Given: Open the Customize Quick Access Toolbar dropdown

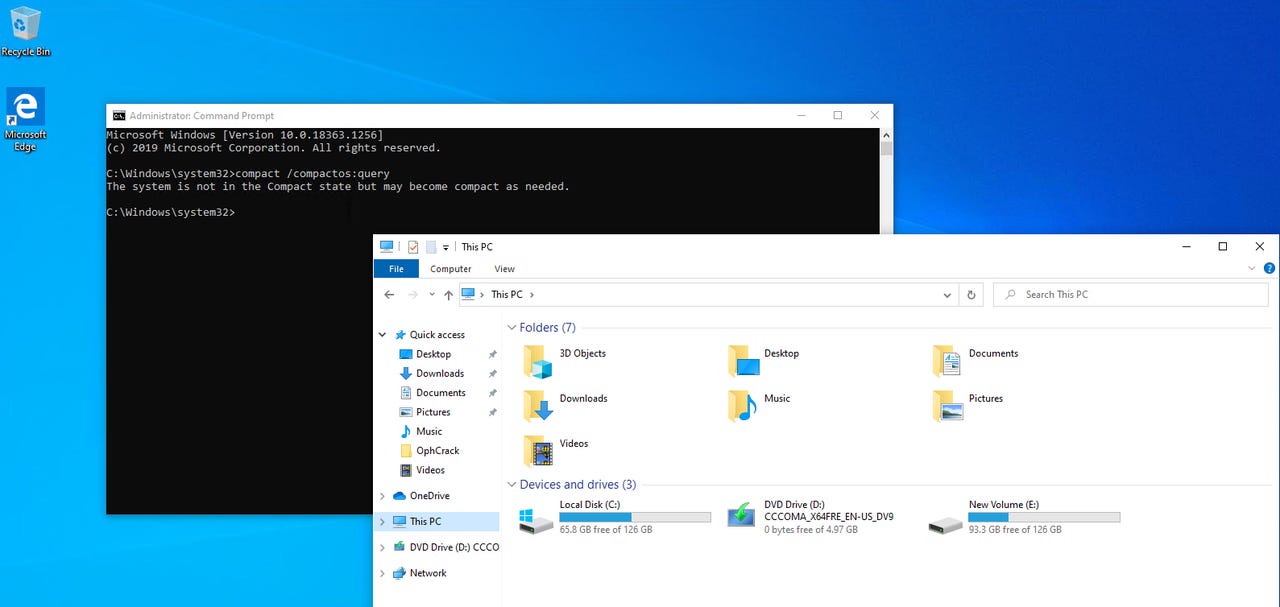Looking at the screenshot, I should click(x=446, y=246).
